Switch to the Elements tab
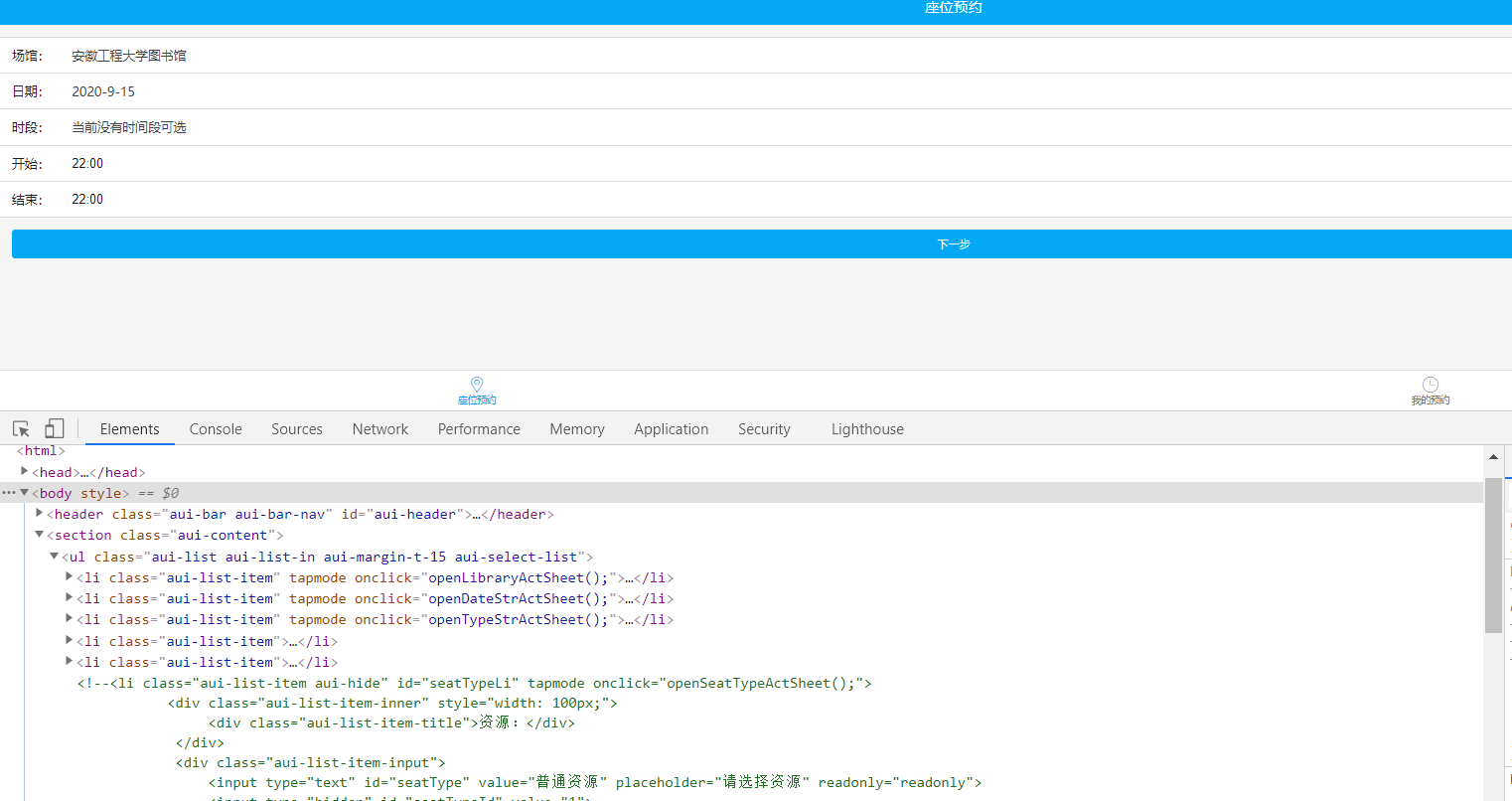The height and width of the screenshot is (801, 1512). (x=130, y=429)
